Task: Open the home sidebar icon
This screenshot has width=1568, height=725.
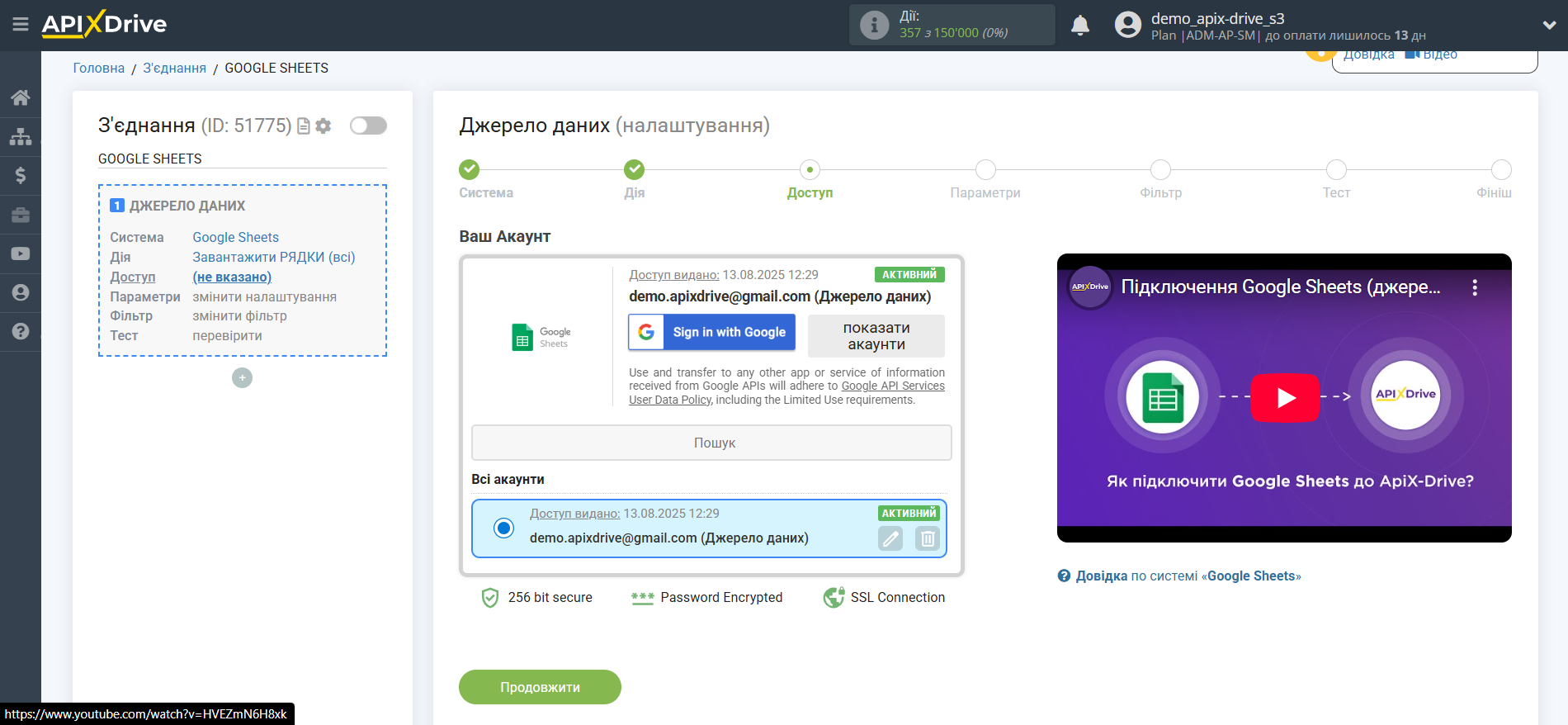Action: point(21,97)
